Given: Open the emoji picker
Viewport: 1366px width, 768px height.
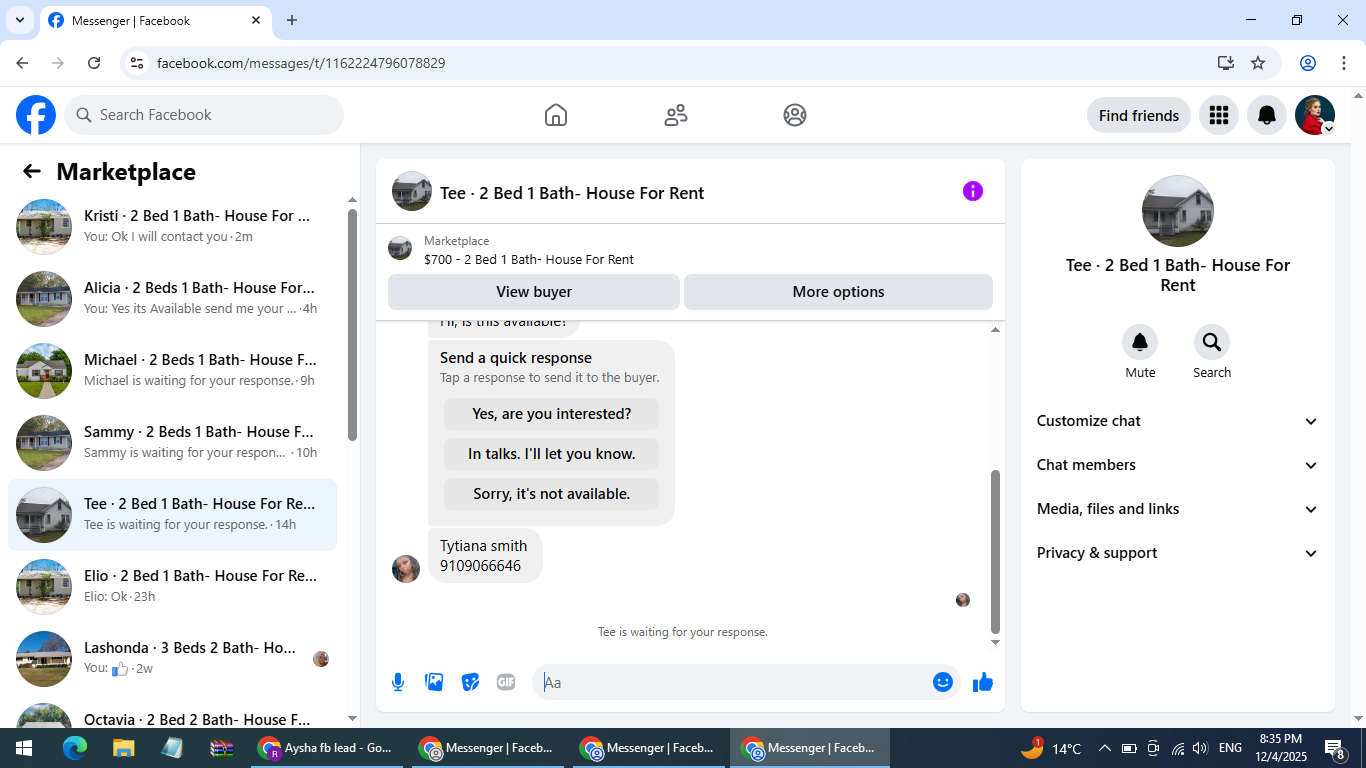Looking at the screenshot, I should (x=942, y=682).
